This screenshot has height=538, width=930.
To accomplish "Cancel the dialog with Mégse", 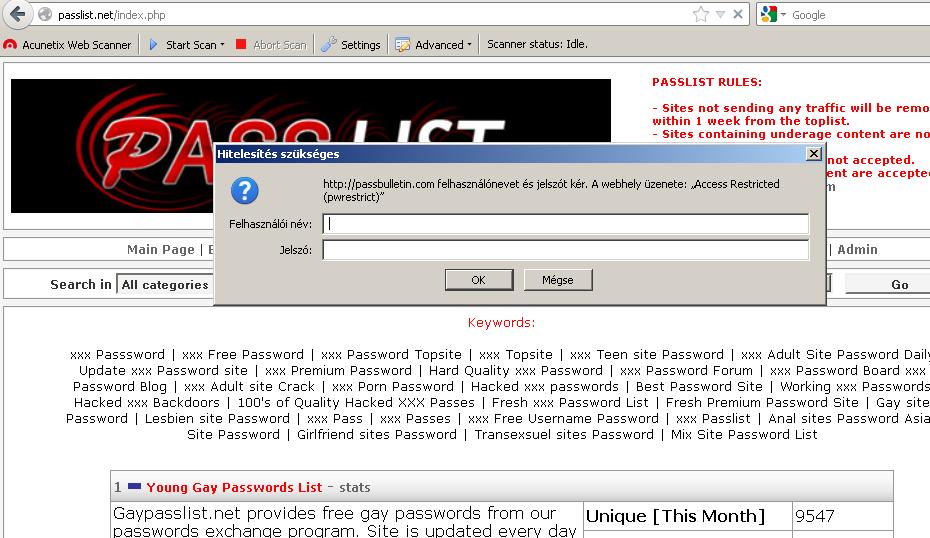I will 558,280.
